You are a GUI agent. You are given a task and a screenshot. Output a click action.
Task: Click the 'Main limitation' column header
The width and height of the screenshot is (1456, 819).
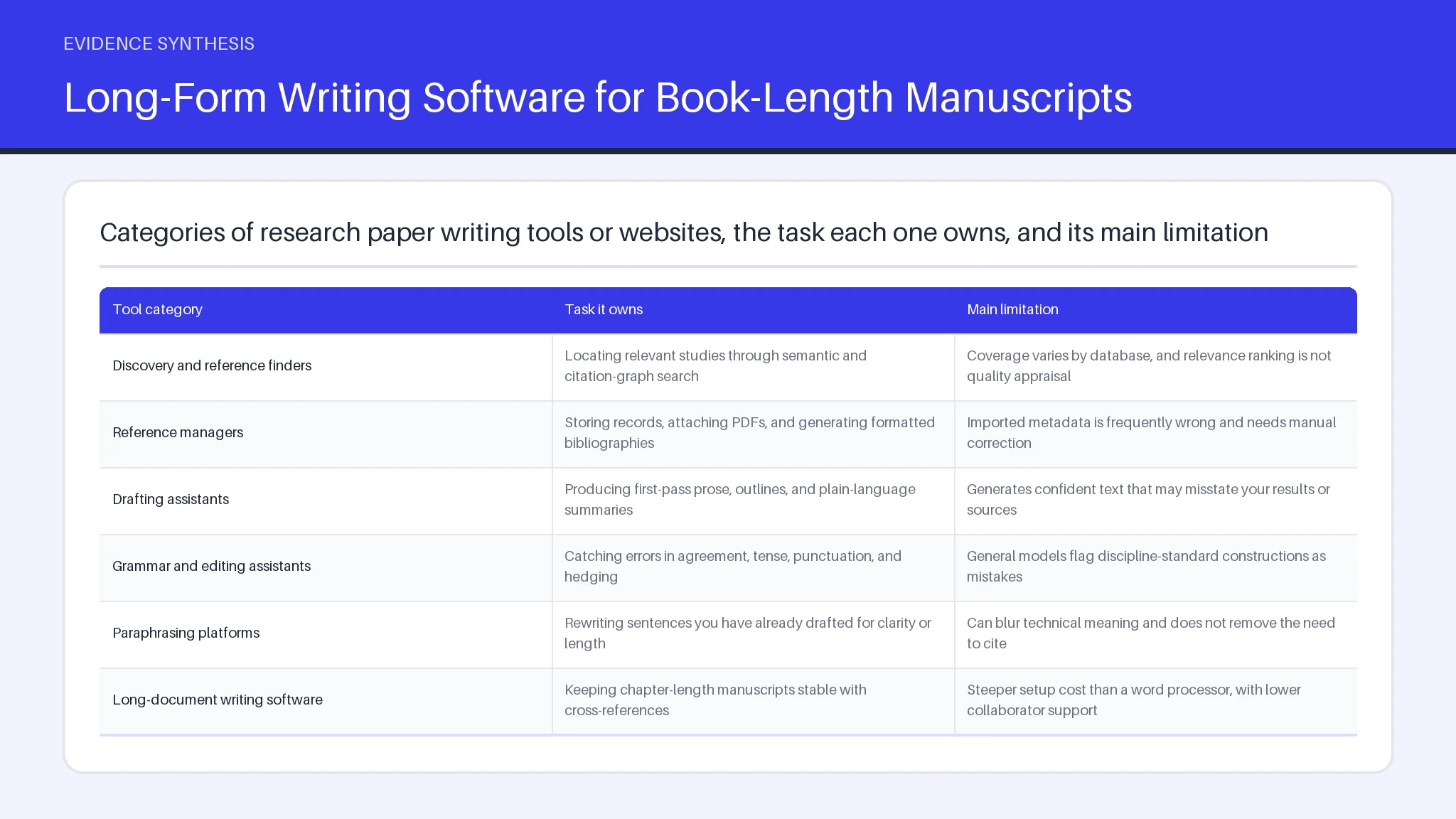(1155, 310)
